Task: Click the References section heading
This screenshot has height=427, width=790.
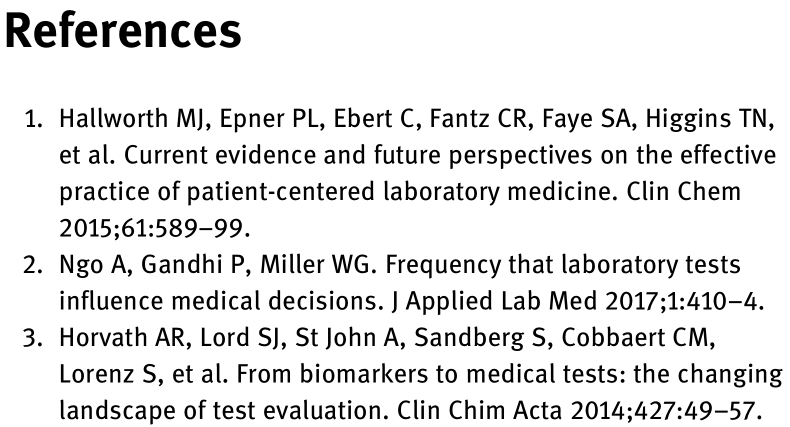Action: pos(125,32)
